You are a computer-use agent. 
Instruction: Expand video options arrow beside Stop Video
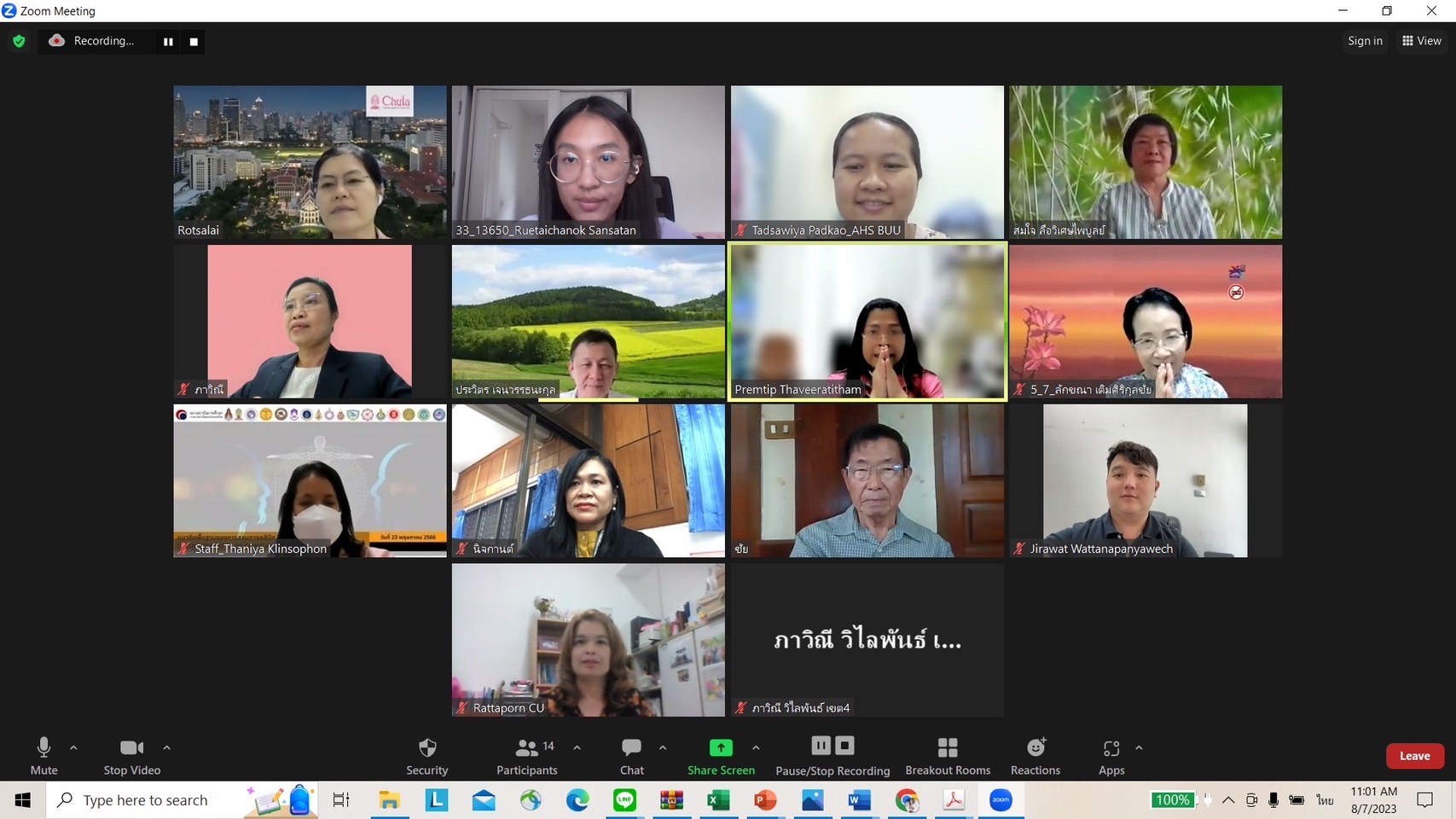tap(166, 747)
